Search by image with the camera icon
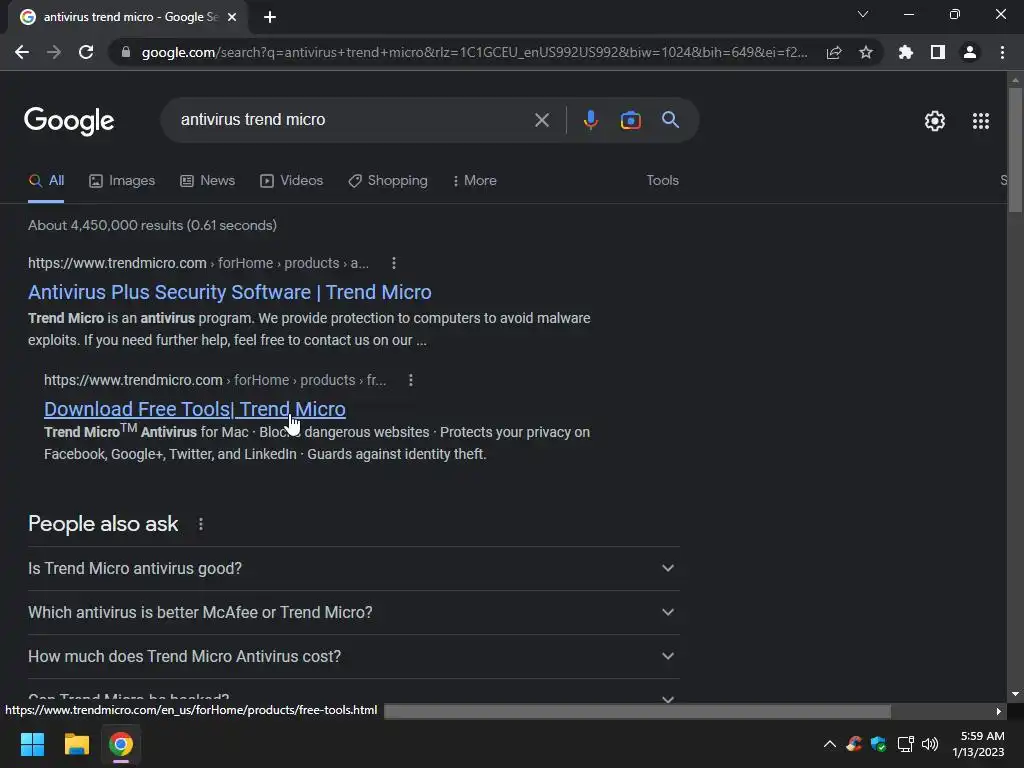This screenshot has width=1024, height=768. pyautogui.click(x=630, y=120)
